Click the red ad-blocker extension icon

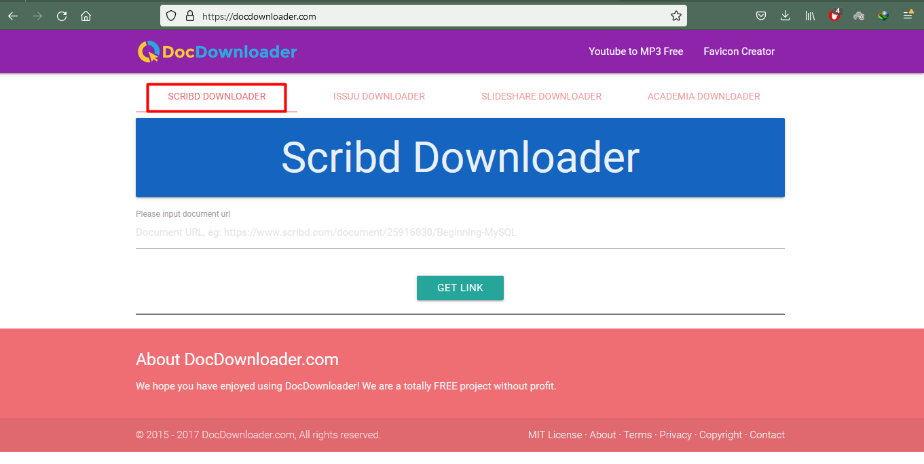coord(834,15)
